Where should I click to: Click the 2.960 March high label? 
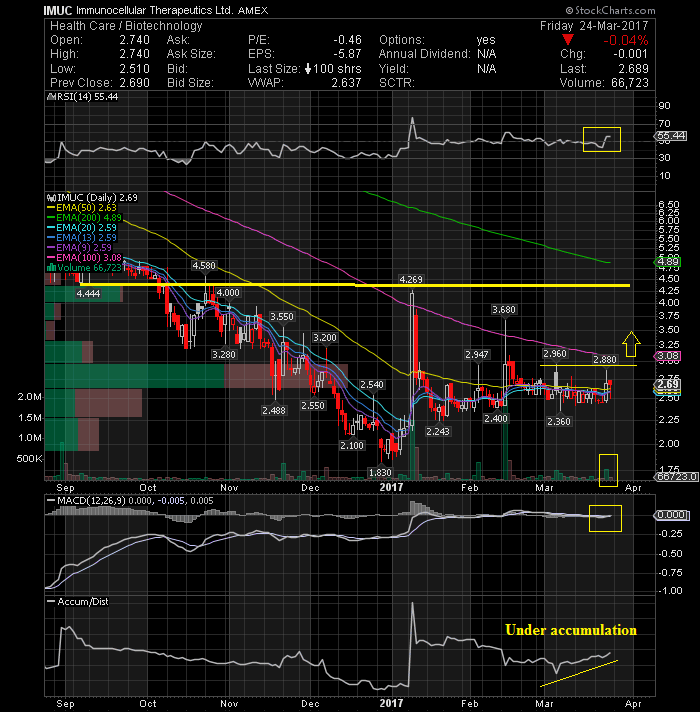point(555,353)
